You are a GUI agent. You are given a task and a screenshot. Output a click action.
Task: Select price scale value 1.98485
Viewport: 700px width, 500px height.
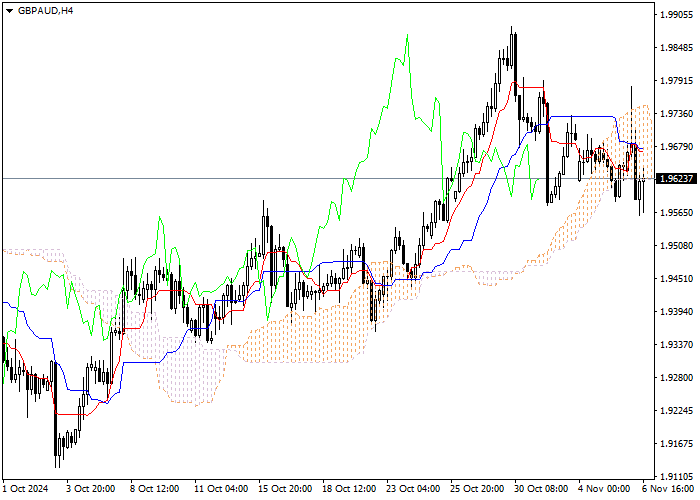coord(677,47)
